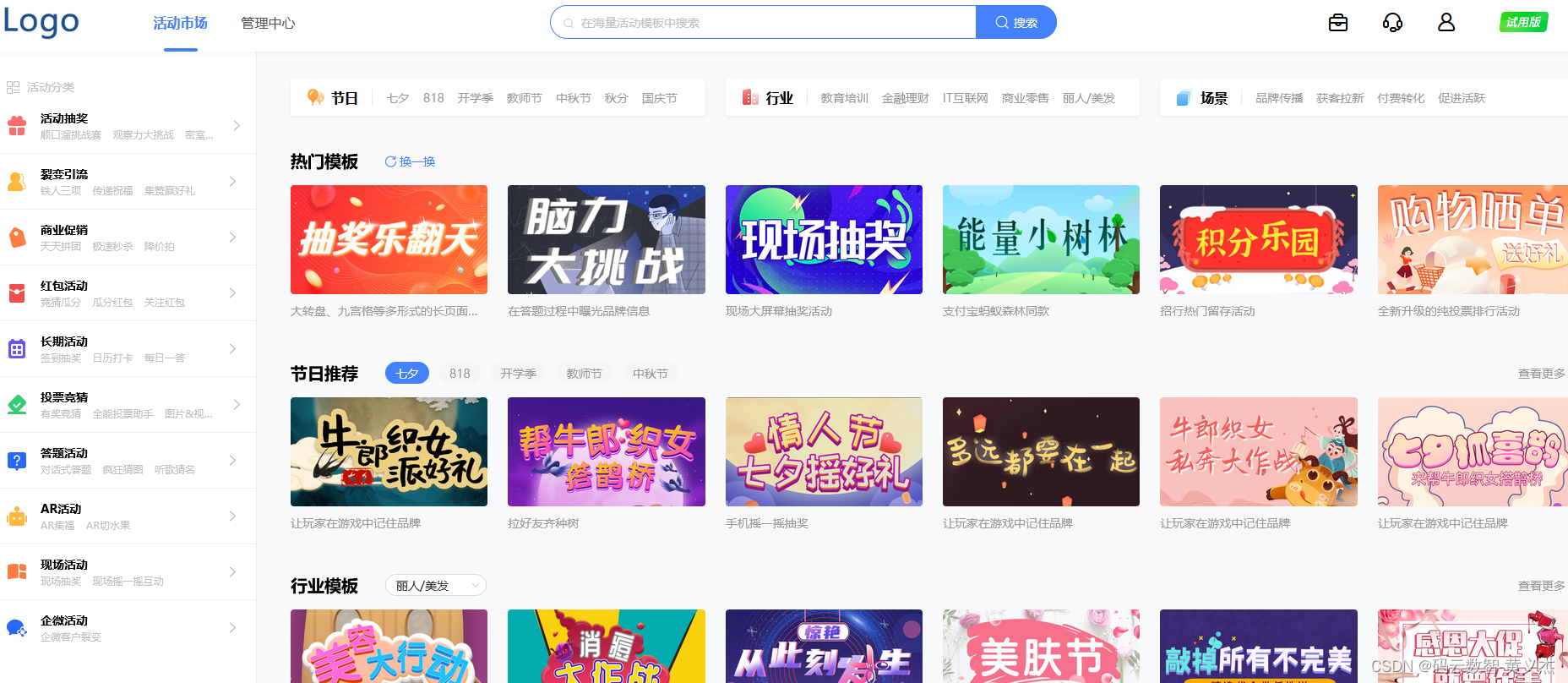The height and width of the screenshot is (683, 1568).
Task: Click the 场景 cube icon
Action: click(x=1184, y=98)
